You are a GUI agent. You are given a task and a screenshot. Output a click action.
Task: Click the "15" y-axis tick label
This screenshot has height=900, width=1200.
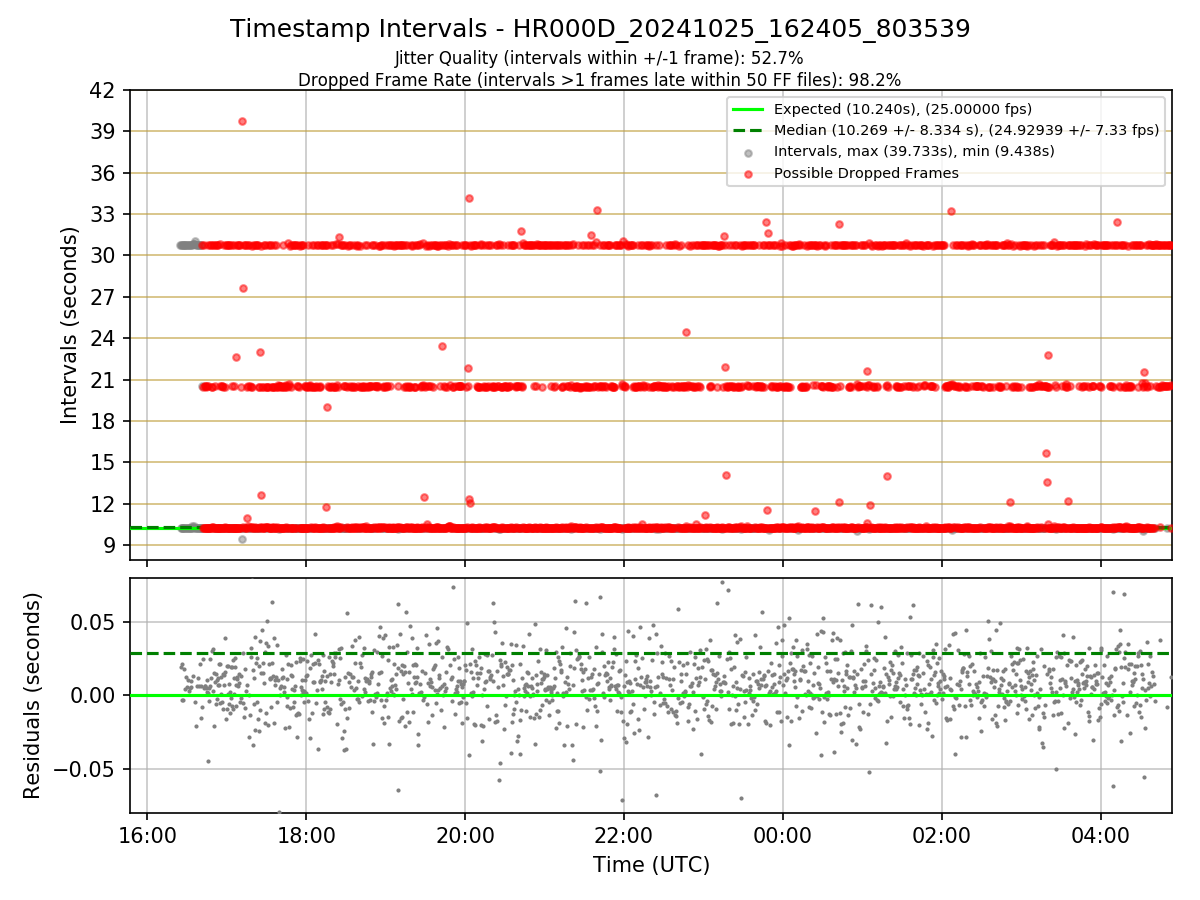point(105,462)
